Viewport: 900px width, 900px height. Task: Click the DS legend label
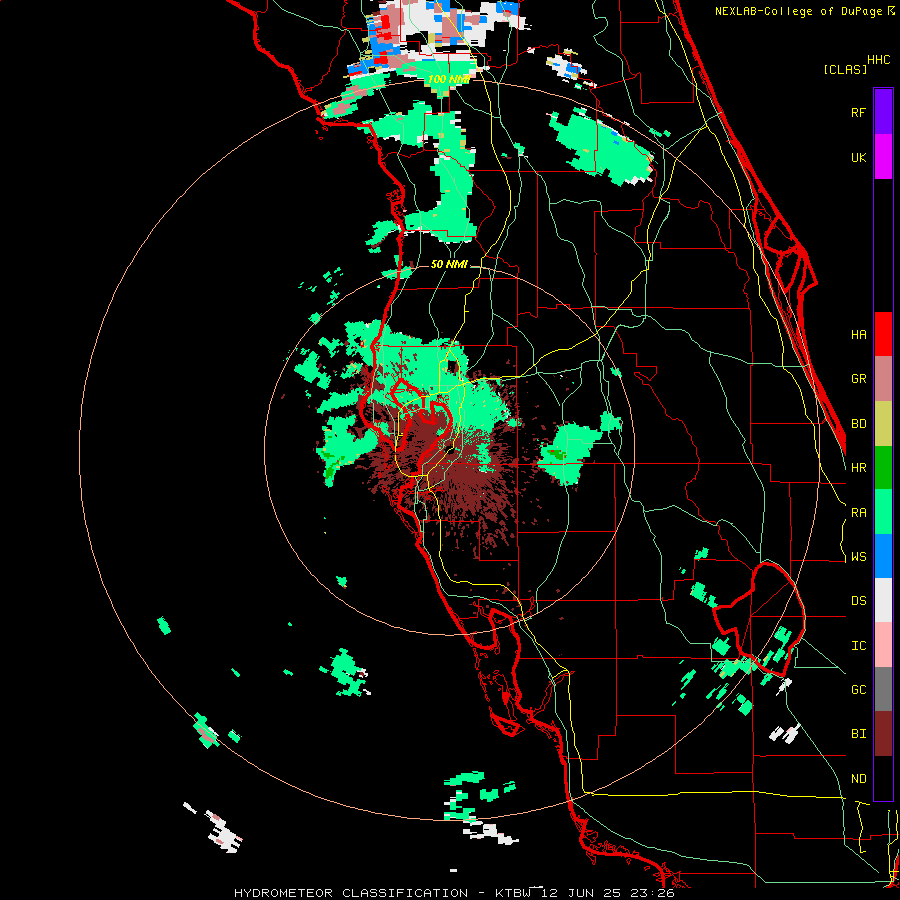(858, 601)
